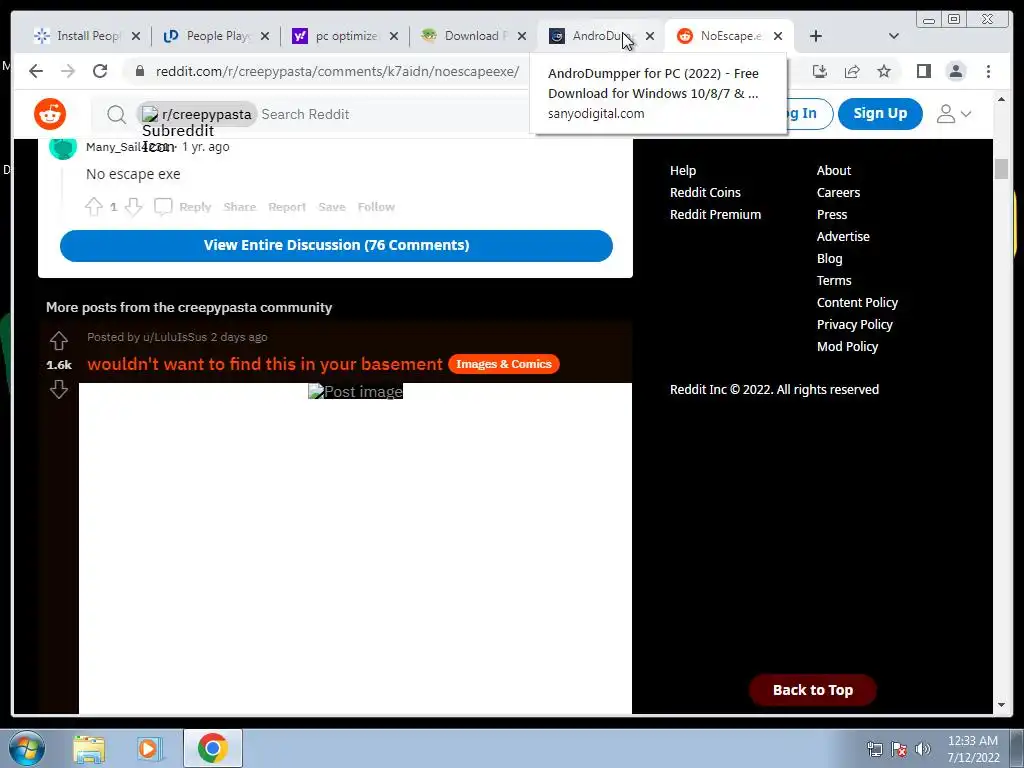
Task: Click the network tray icon
Action: coord(874,748)
